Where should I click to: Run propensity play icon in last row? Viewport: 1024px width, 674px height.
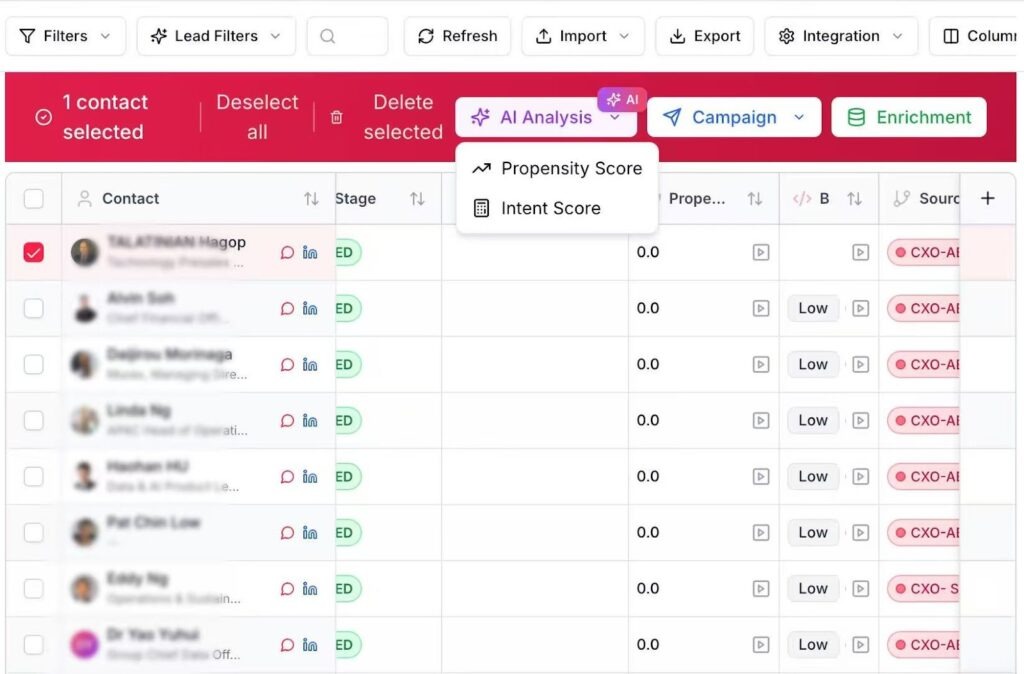(x=761, y=645)
